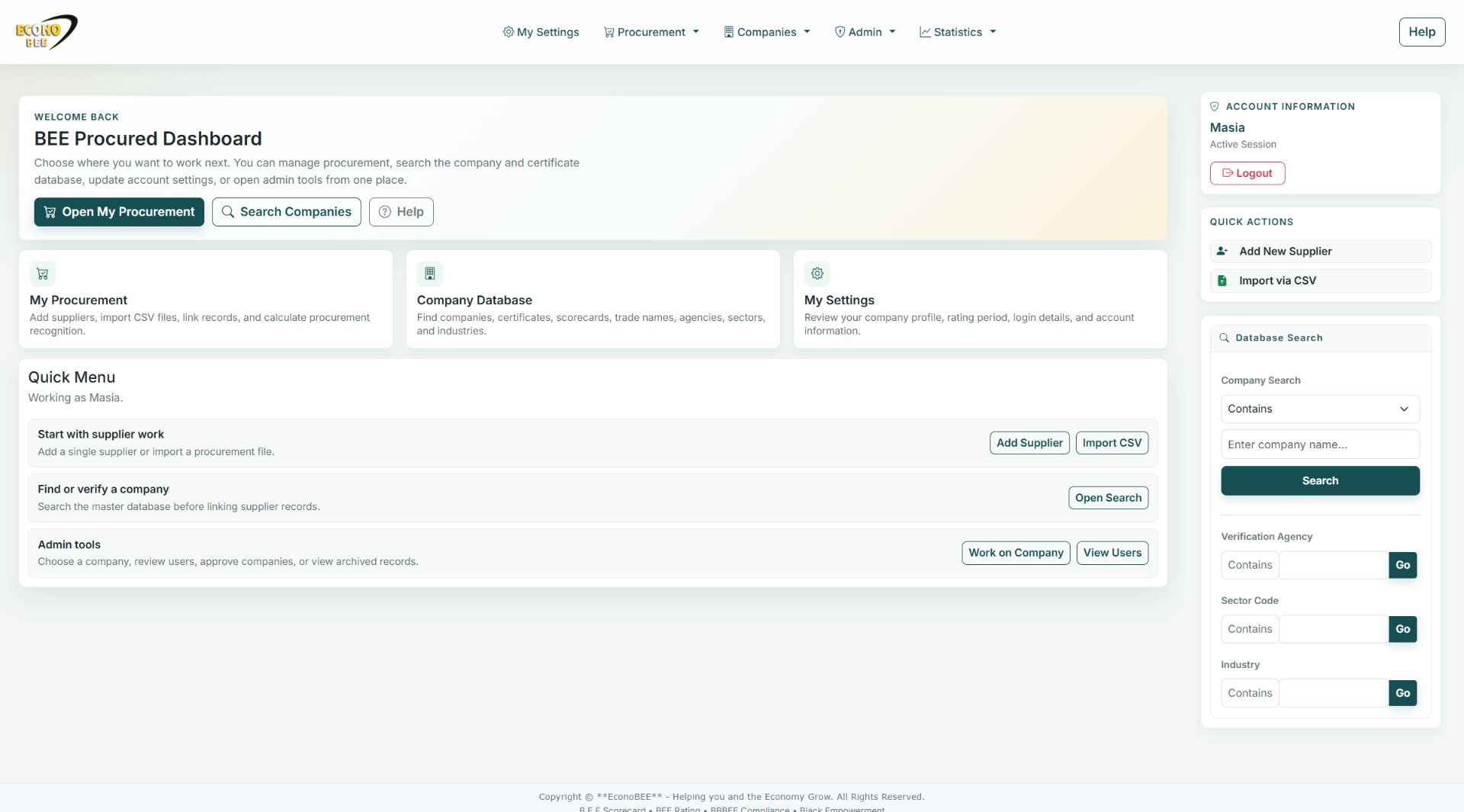This screenshot has width=1464, height=812.
Task: Click the logout arrow icon in the Logout button
Action: [1228, 173]
